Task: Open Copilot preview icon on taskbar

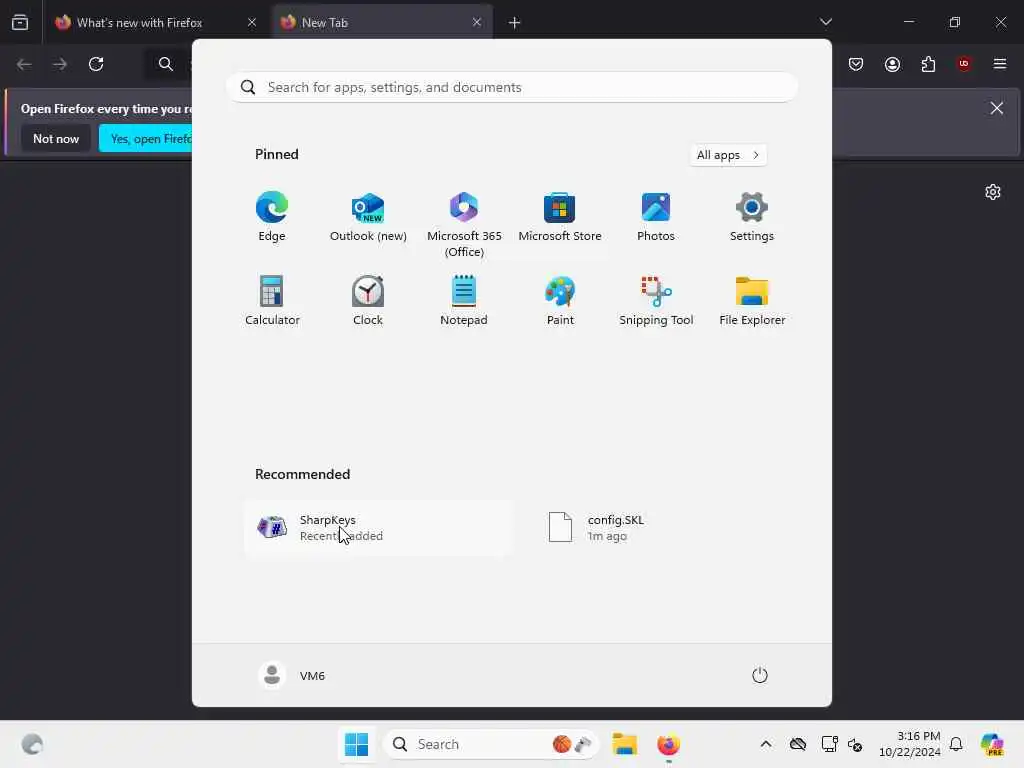Action: (x=992, y=744)
